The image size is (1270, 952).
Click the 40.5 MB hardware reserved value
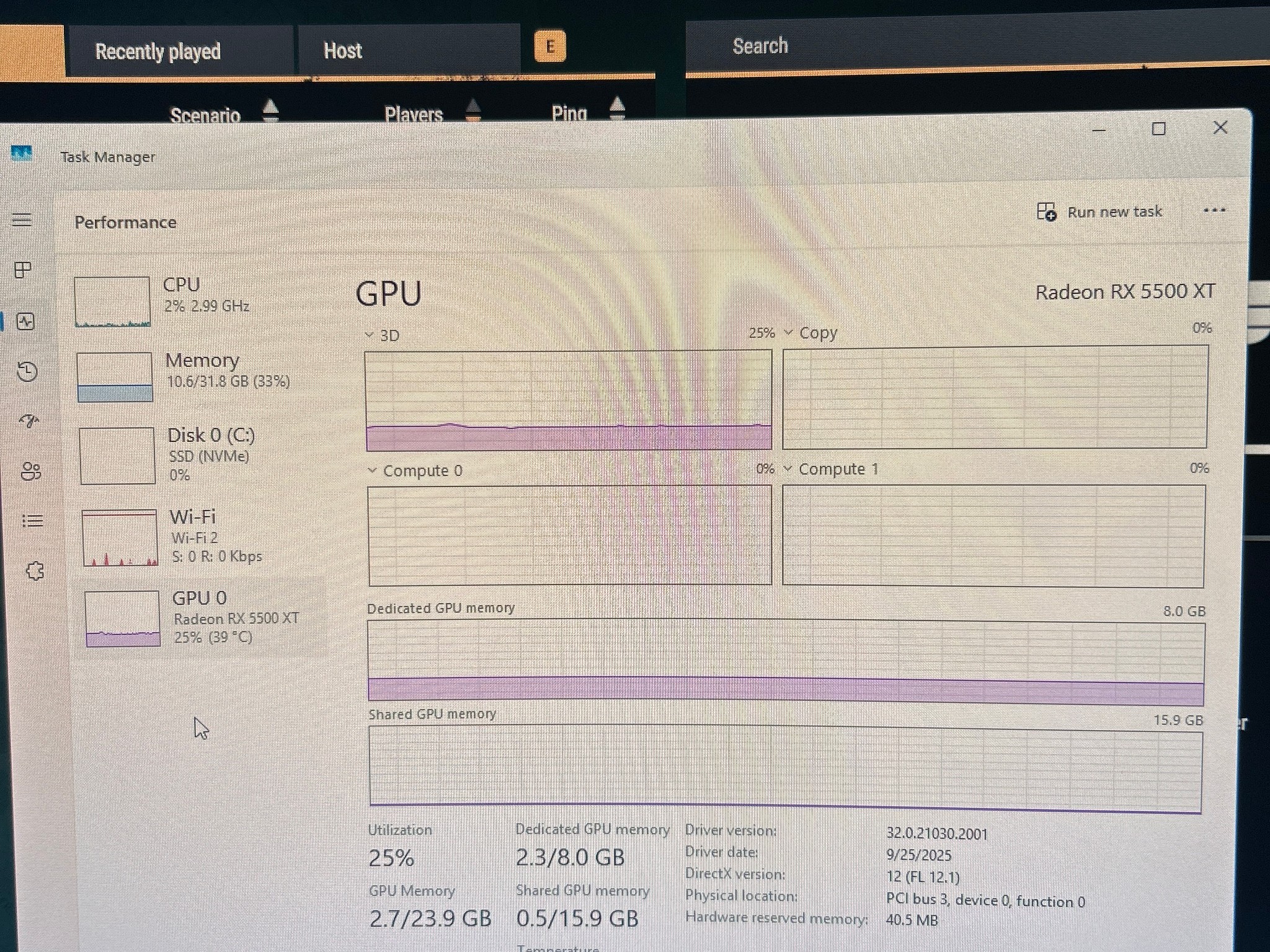(912, 920)
